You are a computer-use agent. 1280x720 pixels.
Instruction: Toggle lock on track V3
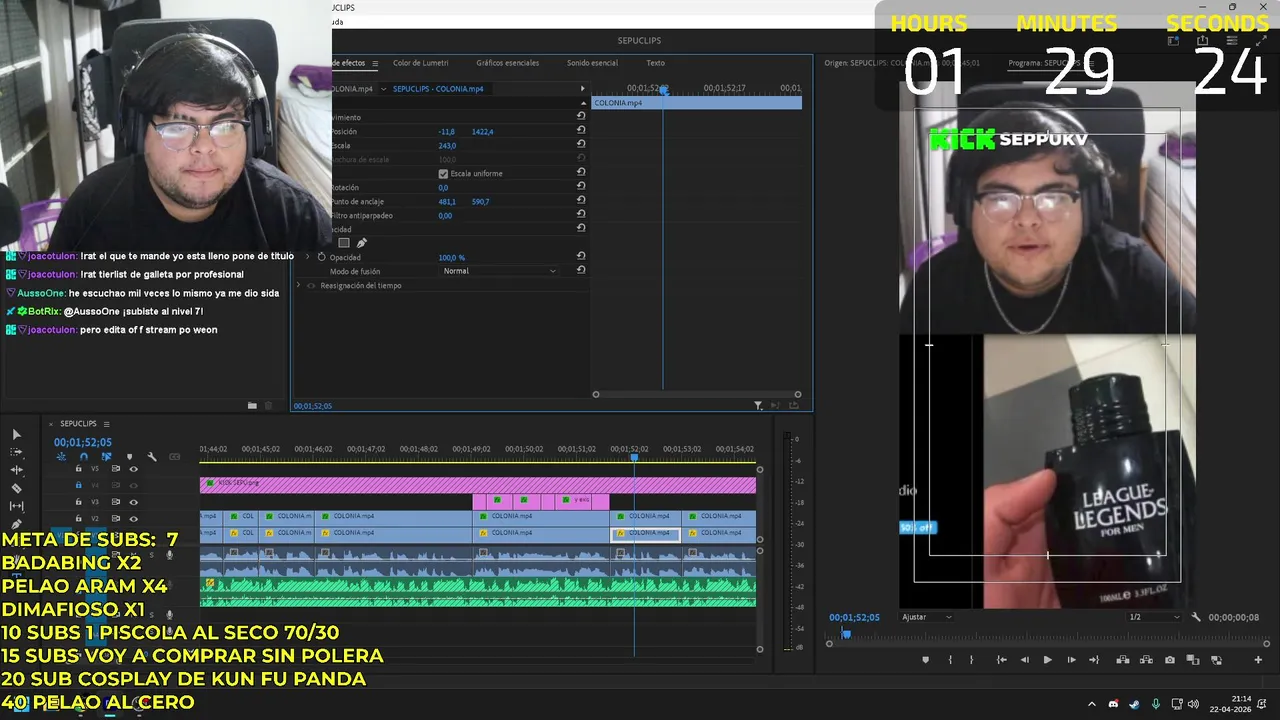pyautogui.click(x=79, y=502)
